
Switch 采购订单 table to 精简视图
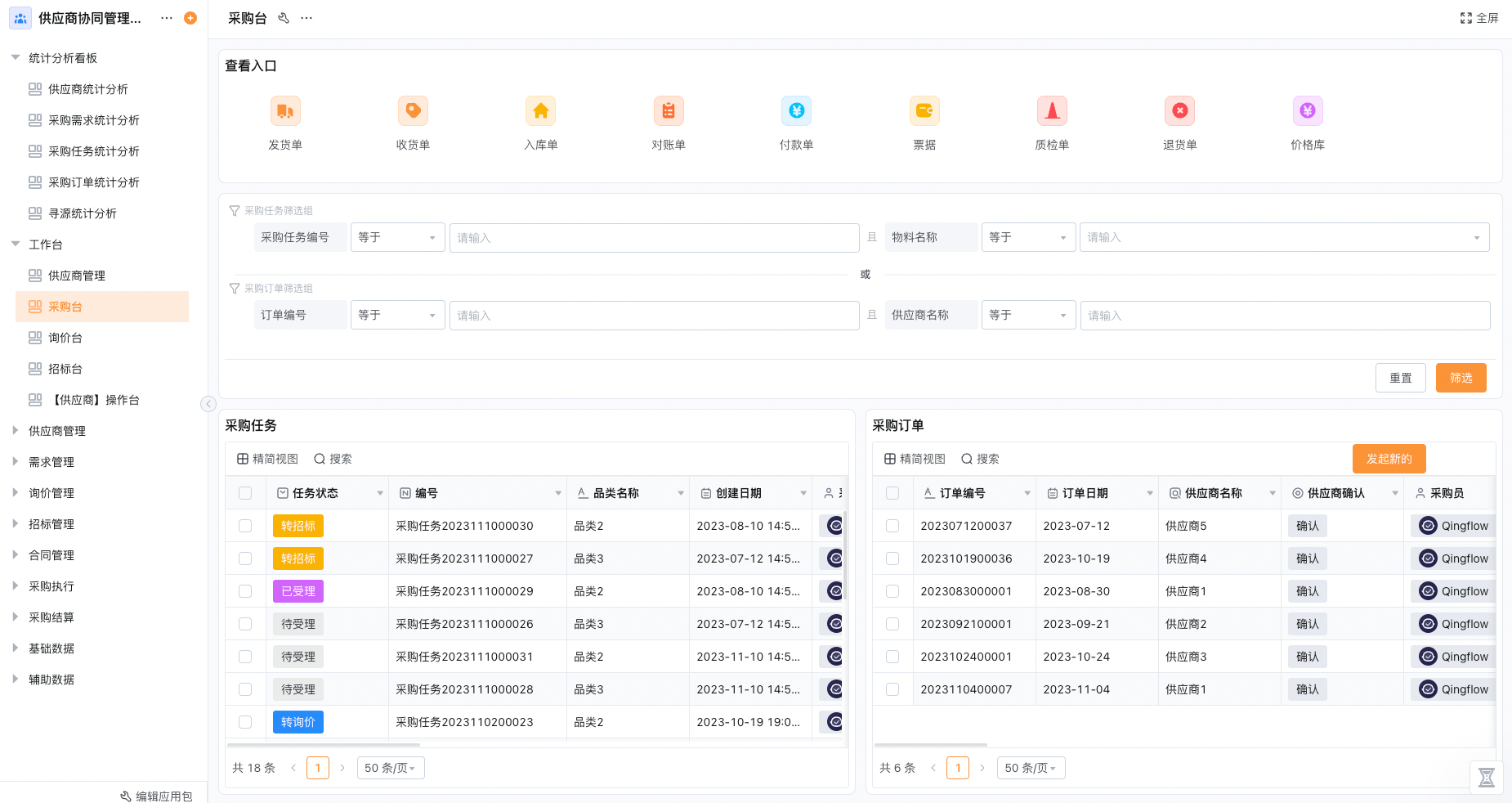[x=915, y=459]
